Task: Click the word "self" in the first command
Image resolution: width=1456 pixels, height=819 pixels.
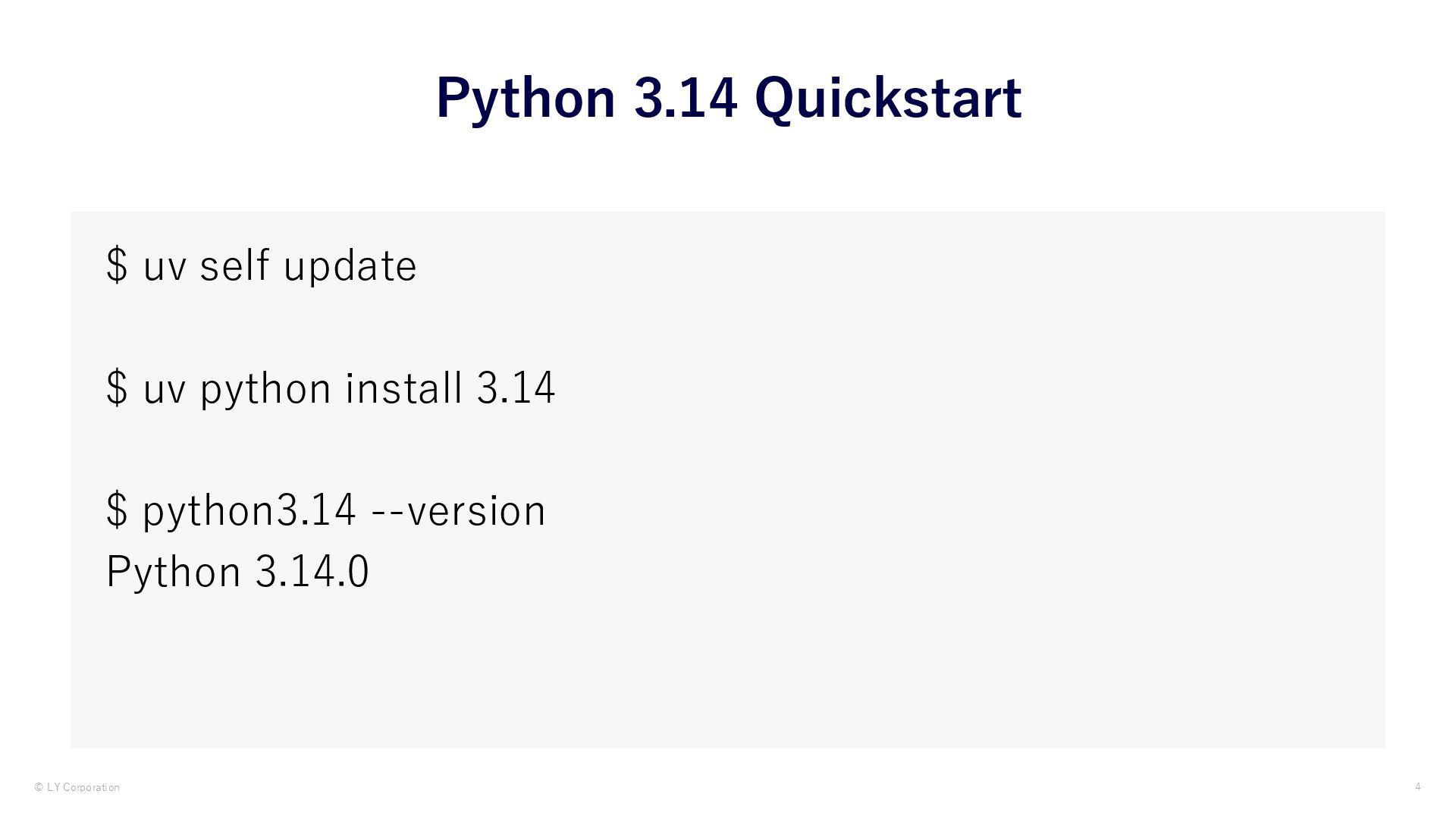Action: click(234, 265)
